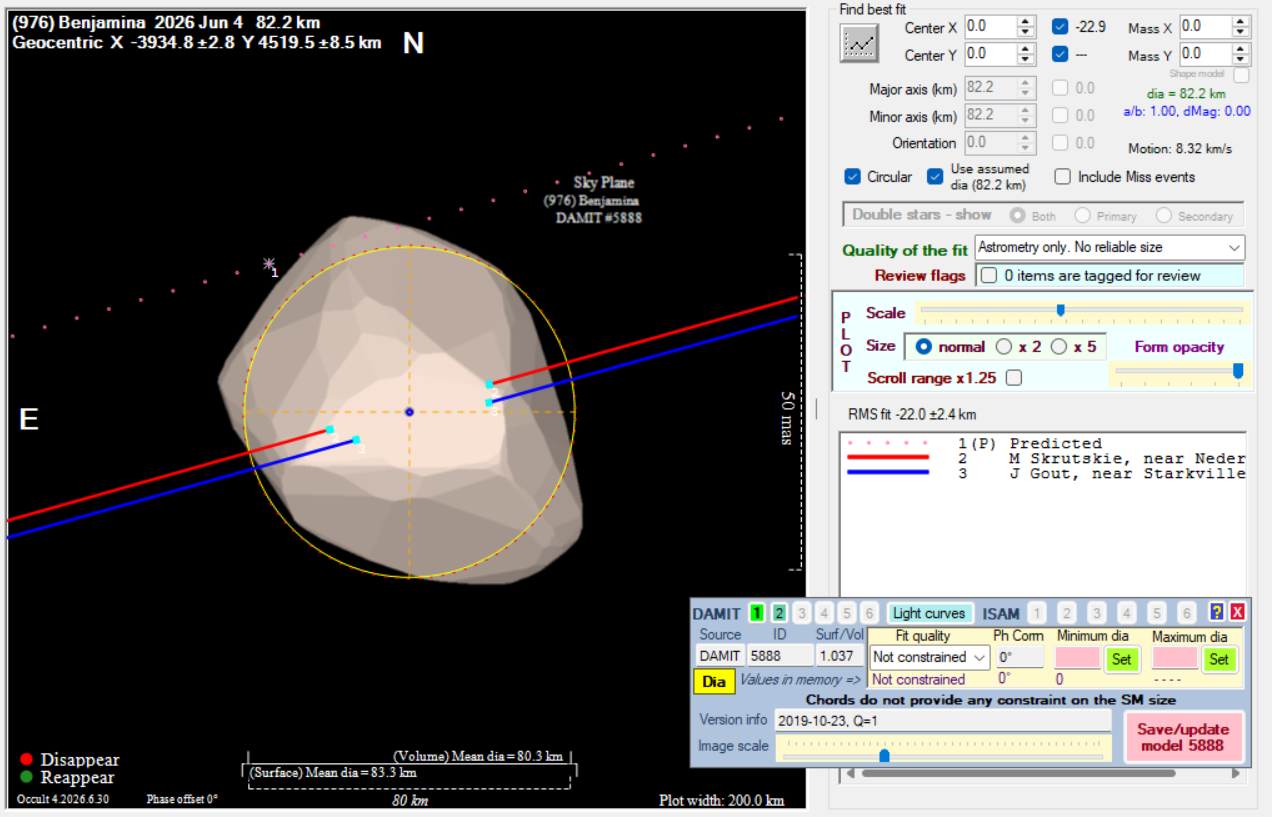Decrease the Center X value with down arrow
1272x817 pixels.
coord(1025,32)
